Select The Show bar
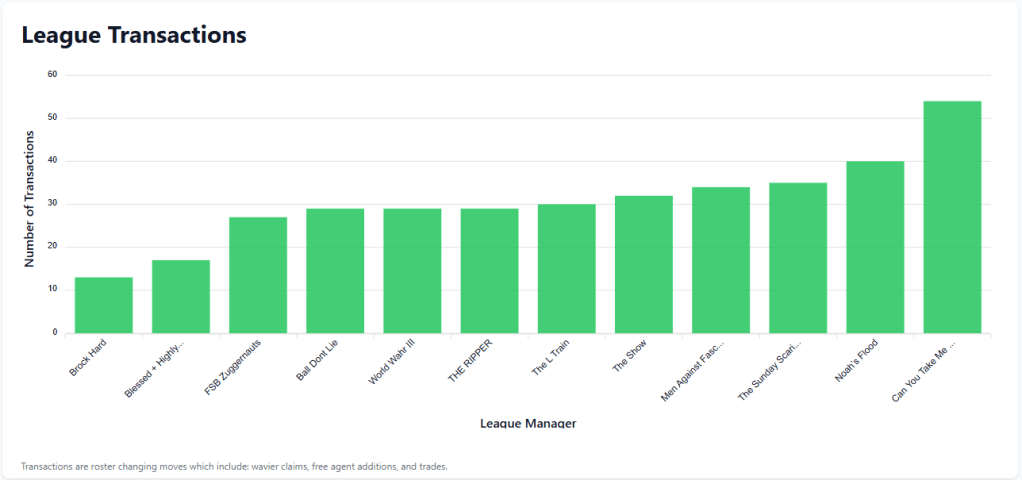 click(644, 264)
